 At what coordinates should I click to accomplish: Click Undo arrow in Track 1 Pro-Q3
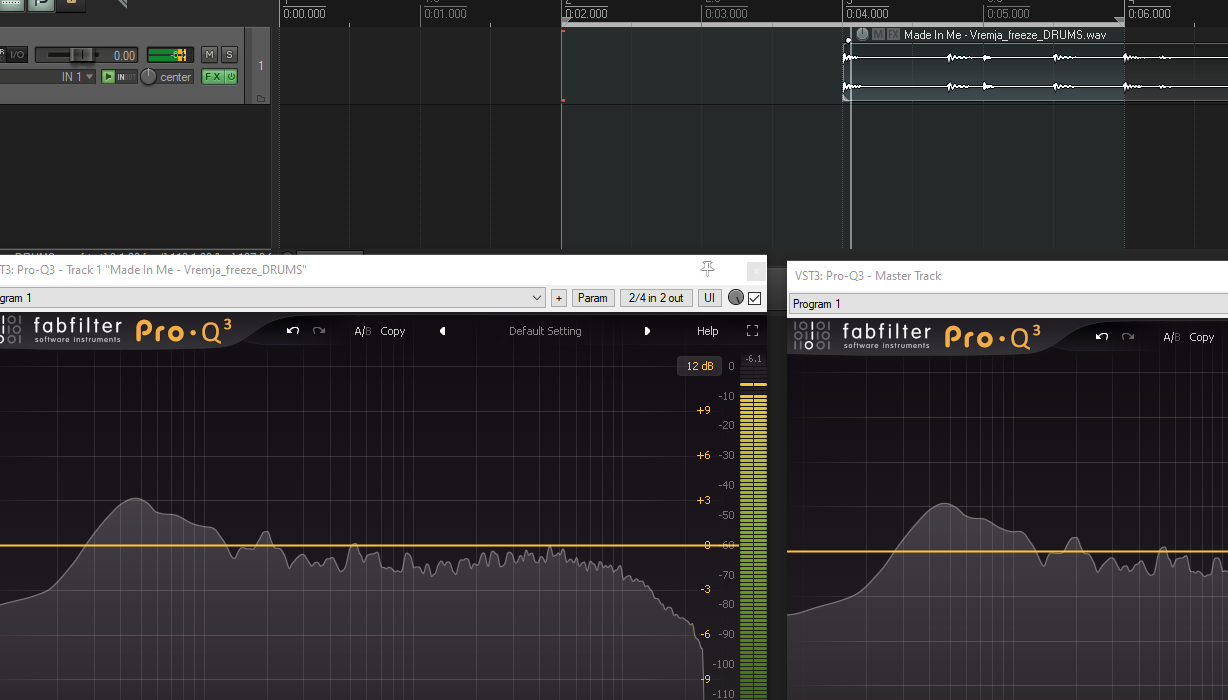tap(293, 331)
